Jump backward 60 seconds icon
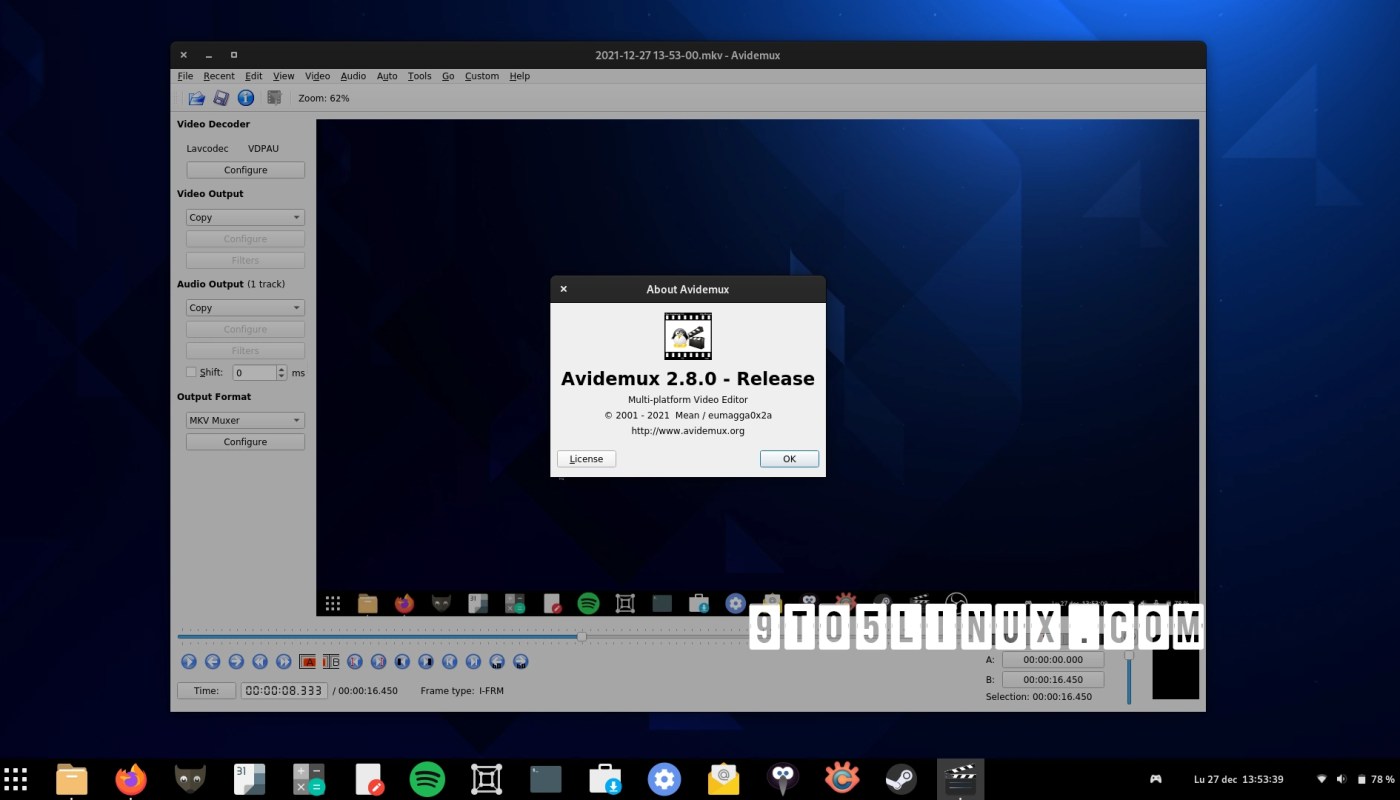 497,661
